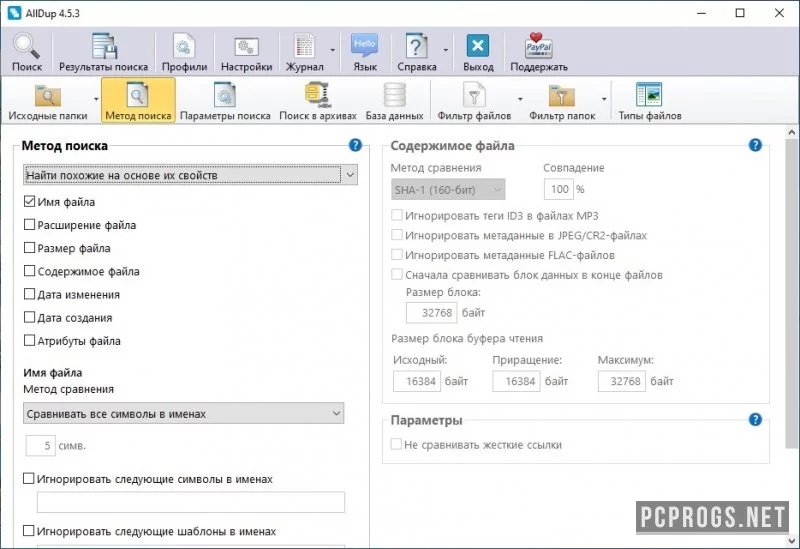Enable Дата создания checkbox
The height and width of the screenshot is (549, 800).
(x=30, y=317)
